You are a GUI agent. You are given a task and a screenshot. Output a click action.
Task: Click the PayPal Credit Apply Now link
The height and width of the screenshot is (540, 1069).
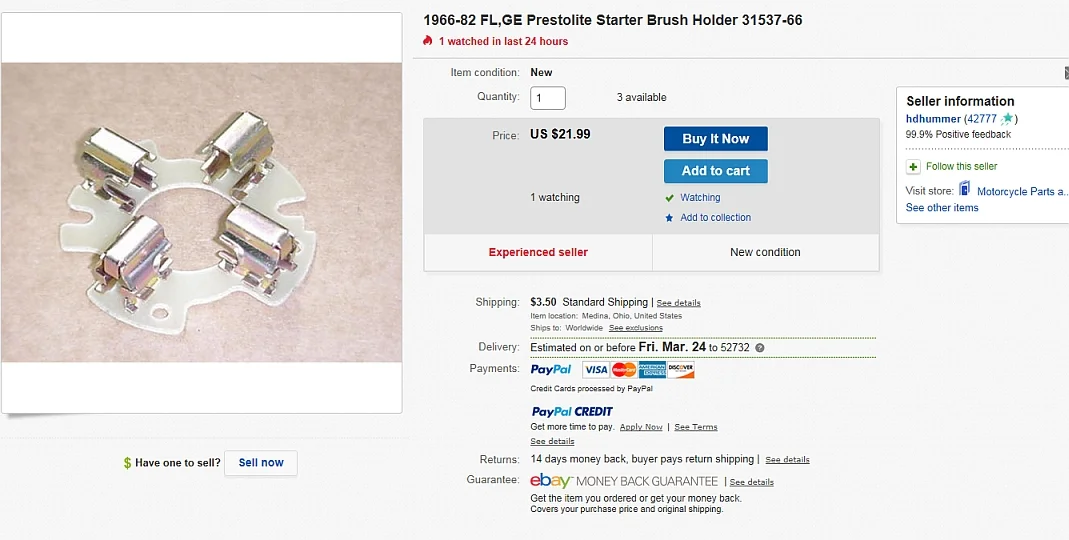[641, 427]
